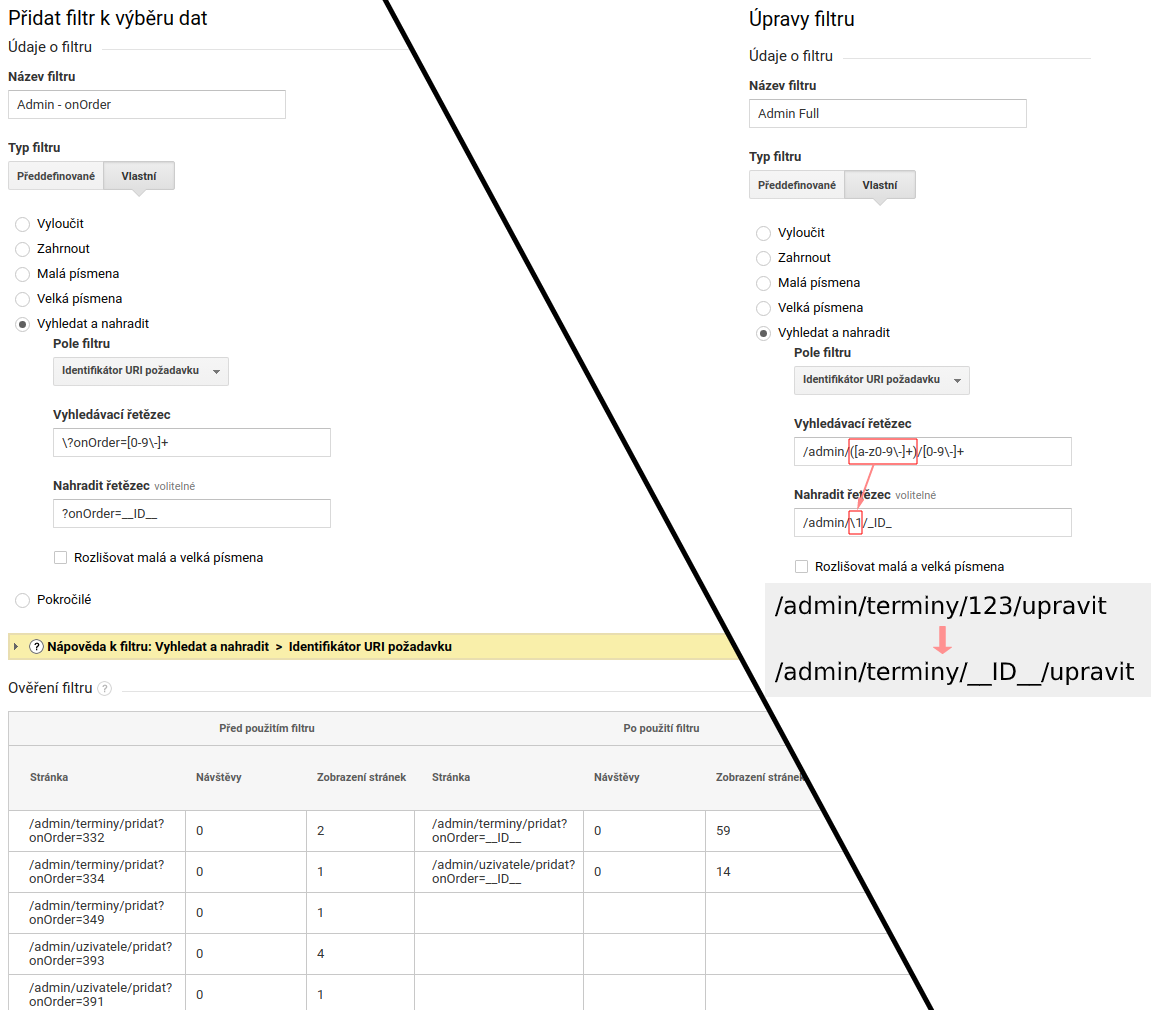Click Stránka column header under Po použití filtru
Image resolution: width=1151 pixels, height=1010 pixels.
tap(451, 777)
